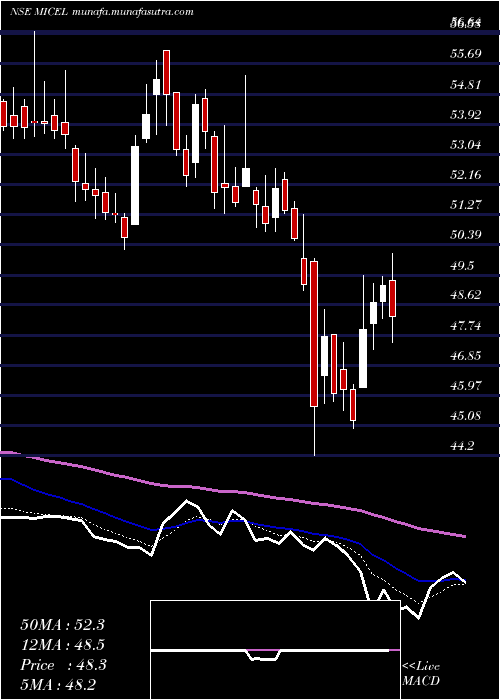Select the 52.16 price axis label

tap(466, 175)
